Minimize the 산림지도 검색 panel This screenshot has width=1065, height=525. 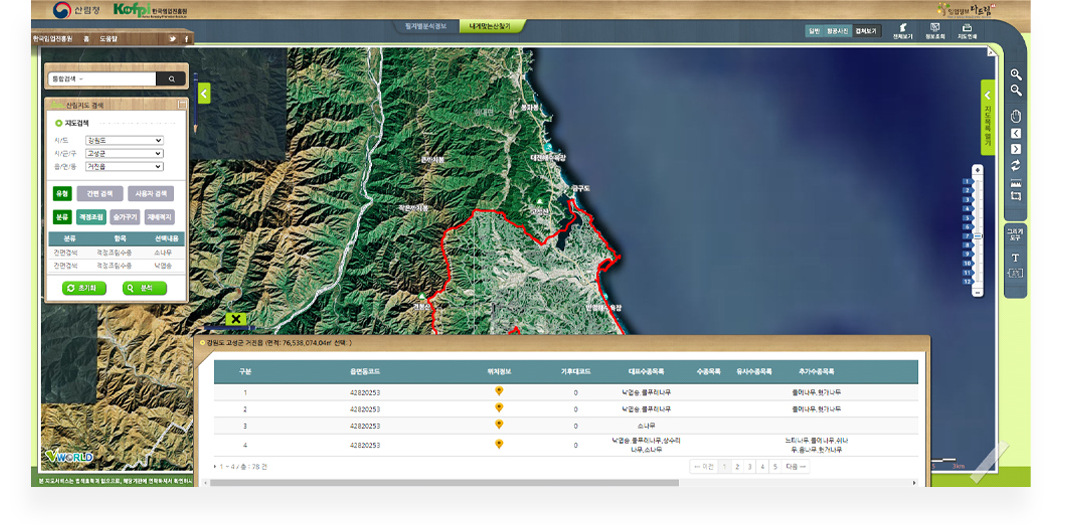[x=181, y=105]
